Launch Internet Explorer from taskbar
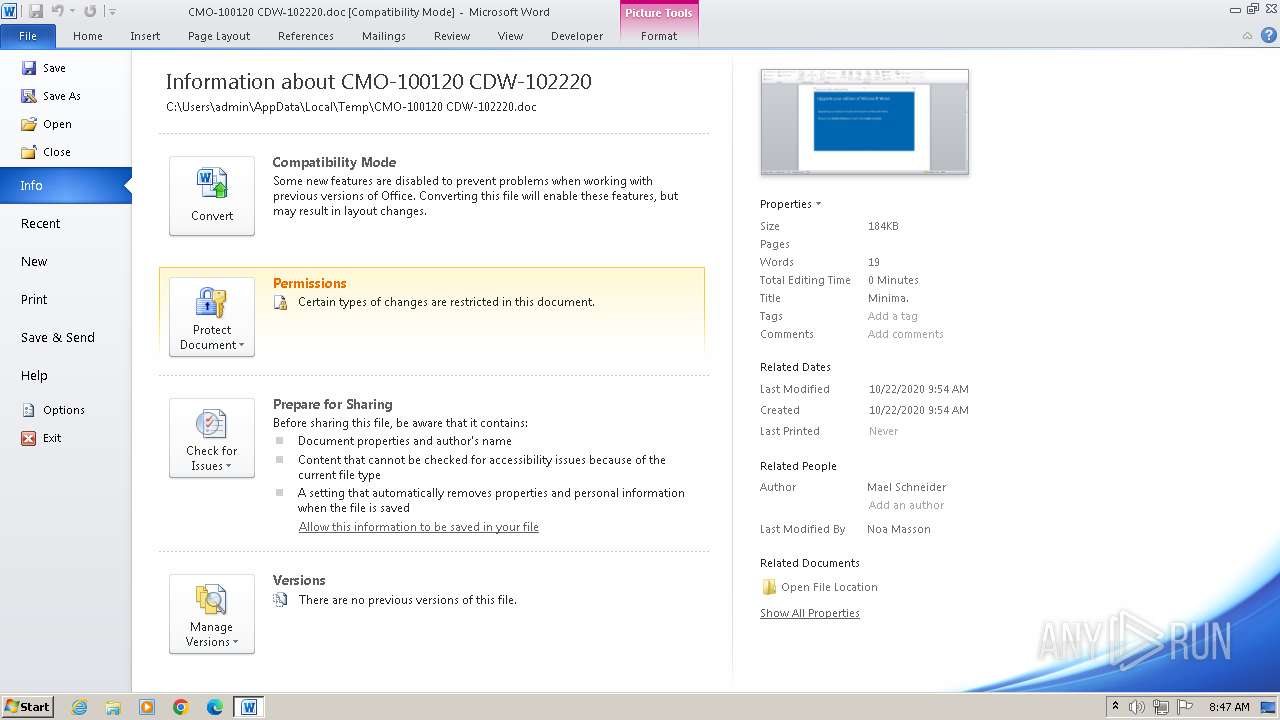The height and width of the screenshot is (720, 1280). pyautogui.click(x=79, y=707)
